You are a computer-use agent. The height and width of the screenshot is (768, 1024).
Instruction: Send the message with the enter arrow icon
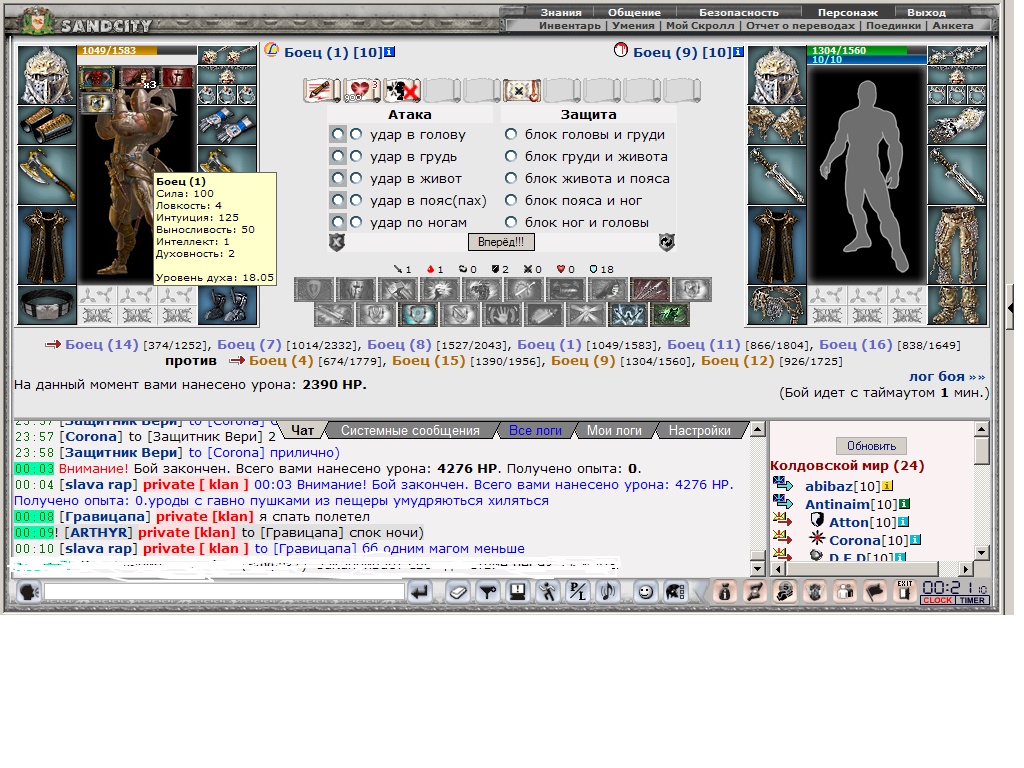(420, 592)
